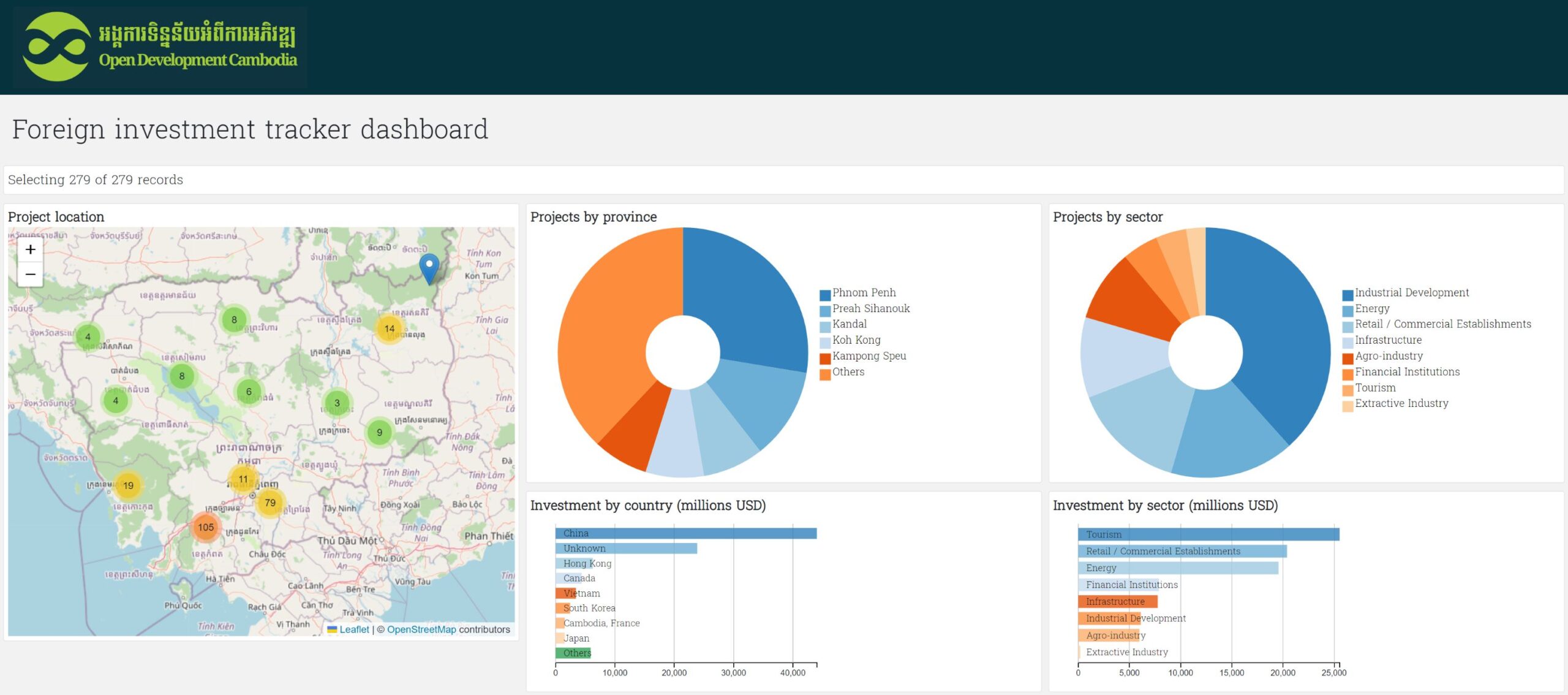Open the Leaflet attribution link
This screenshot has width=1568, height=695.
[354, 629]
